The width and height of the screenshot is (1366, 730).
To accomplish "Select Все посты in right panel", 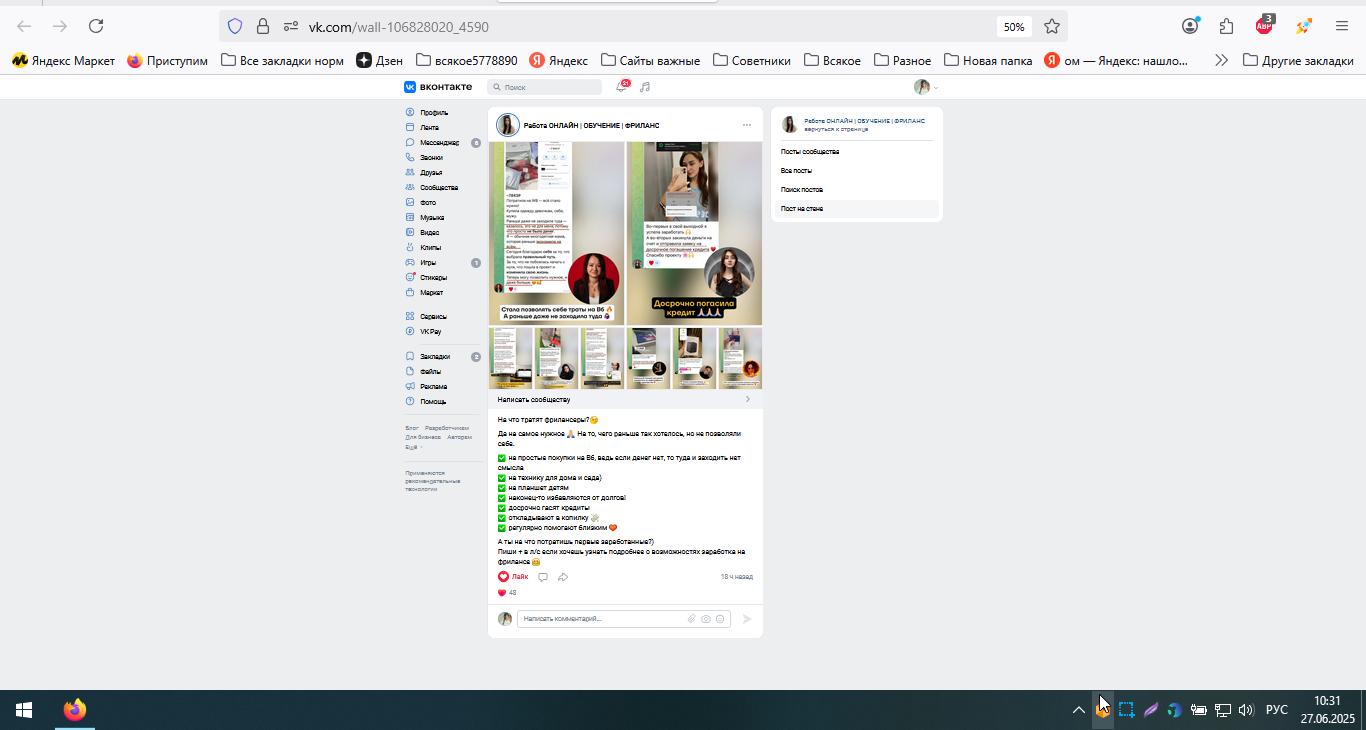I will tap(857, 171).
